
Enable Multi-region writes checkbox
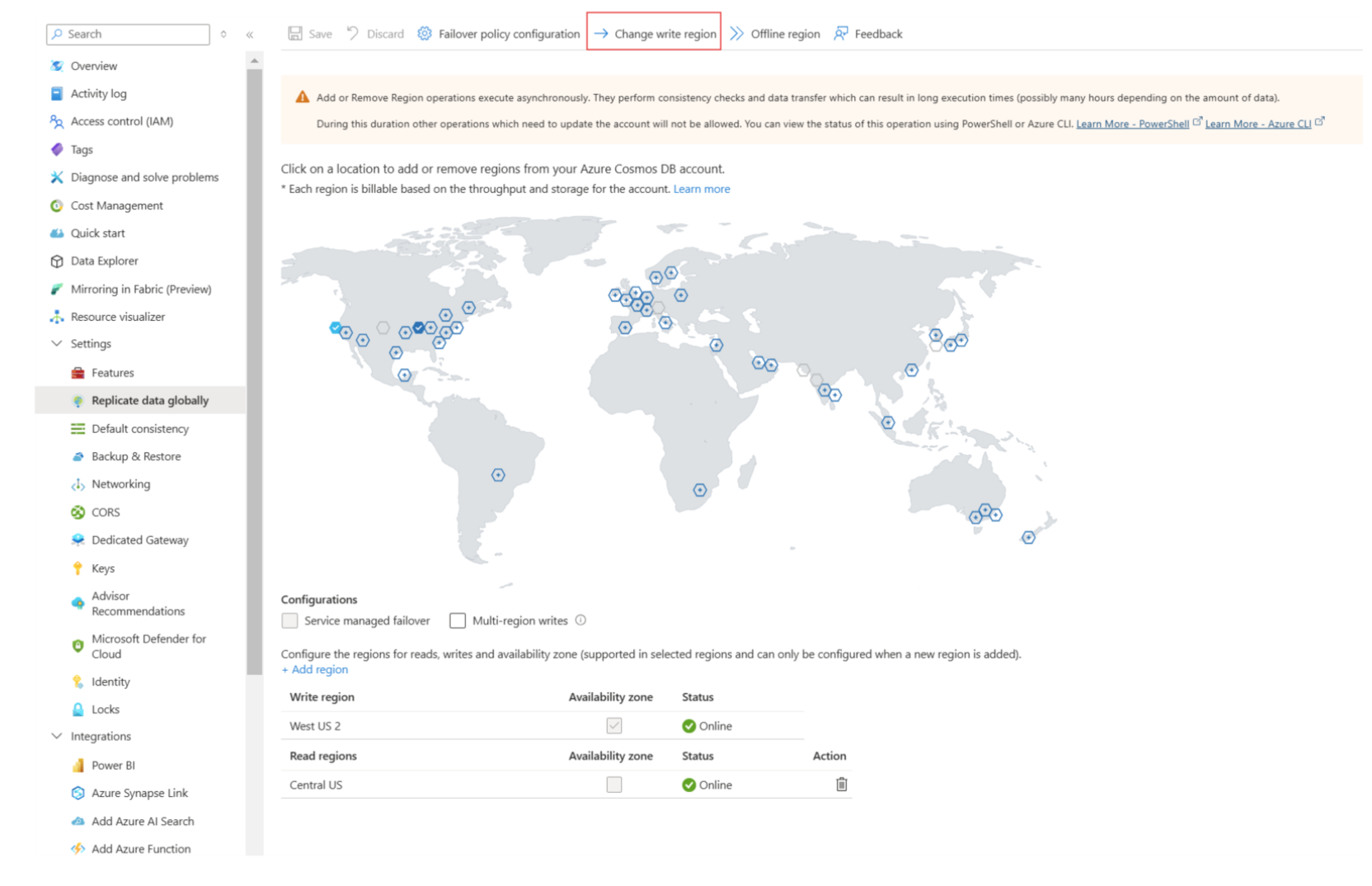pyautogui.click(x=458, y=620)
